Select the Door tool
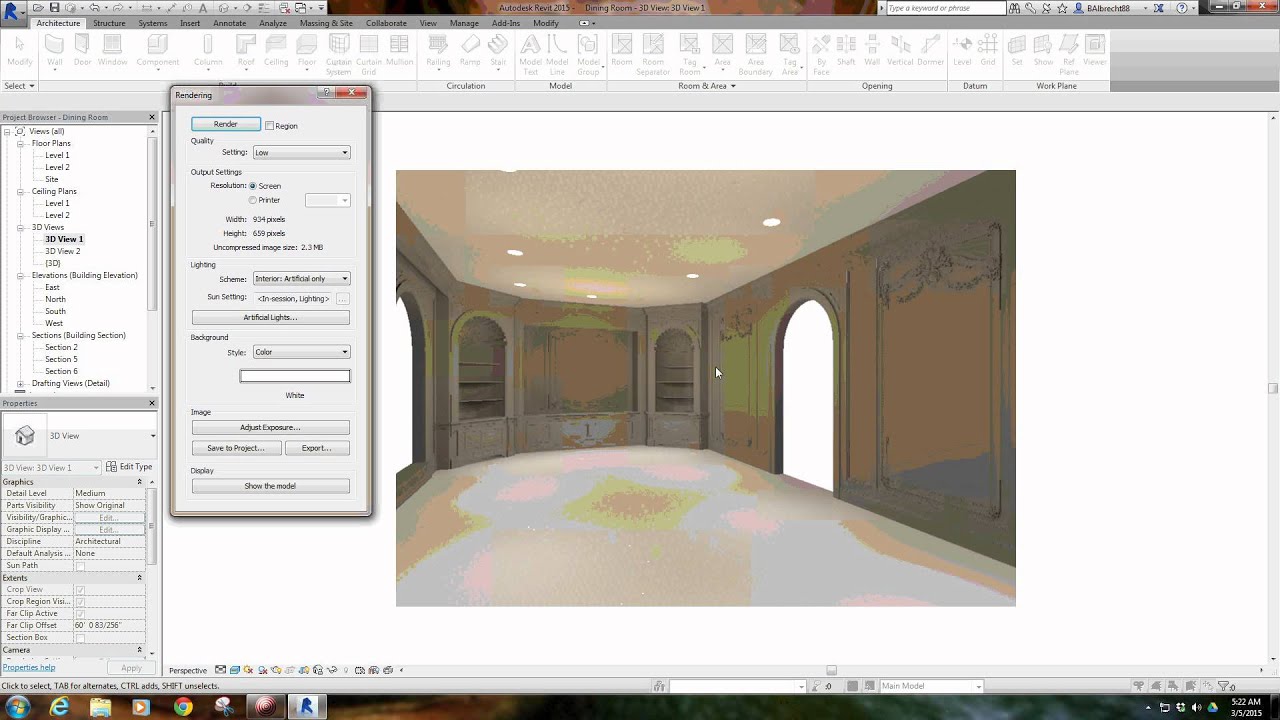1280x720 pixels. click(x=82, y=50)
